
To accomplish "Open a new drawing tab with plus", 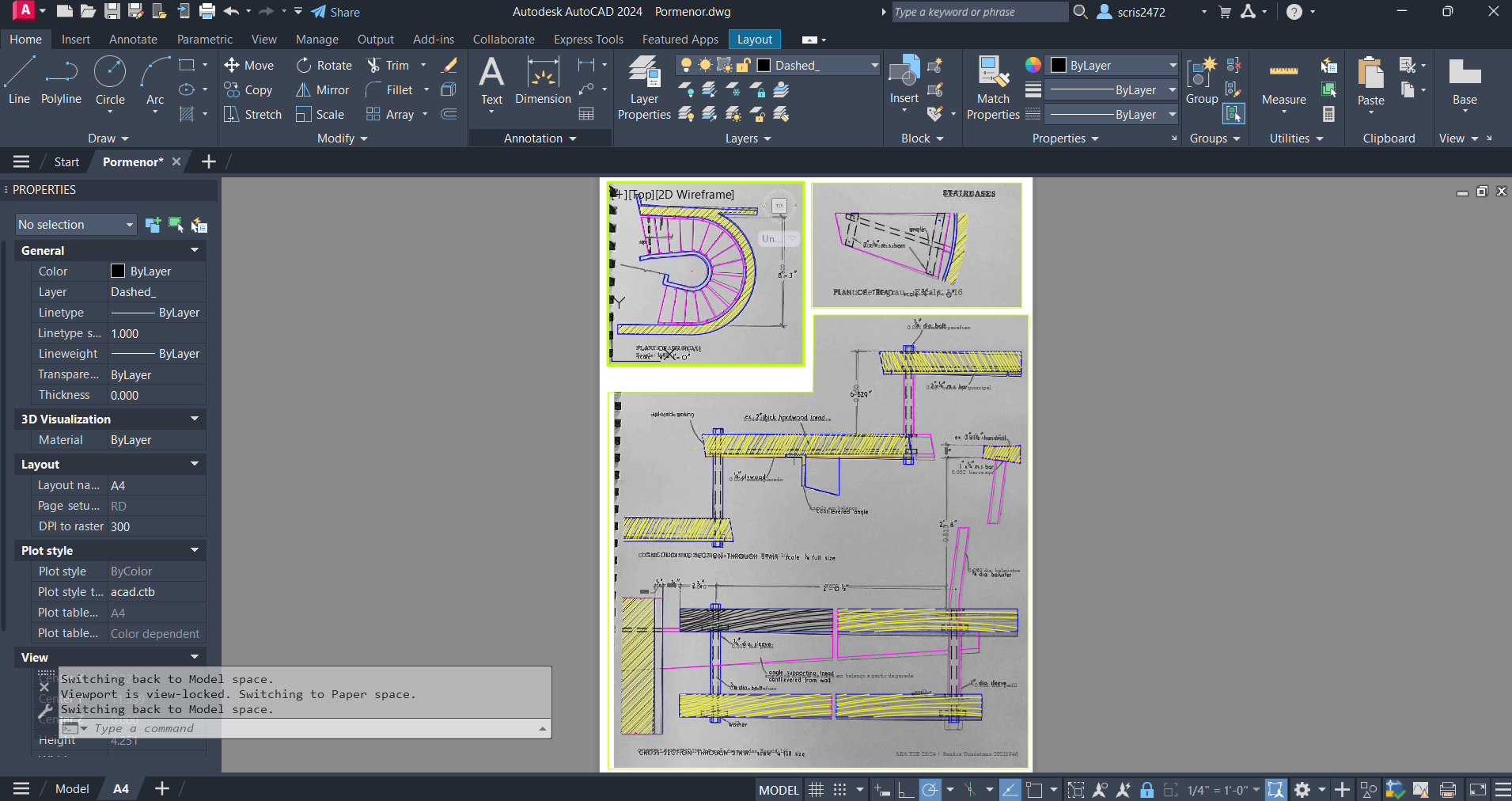I will pos(209,162).
